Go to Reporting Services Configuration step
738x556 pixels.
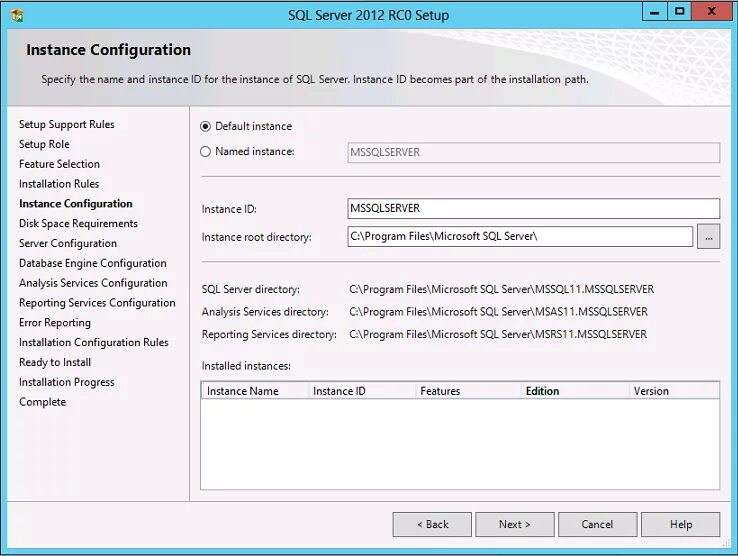tap(97, 303)
